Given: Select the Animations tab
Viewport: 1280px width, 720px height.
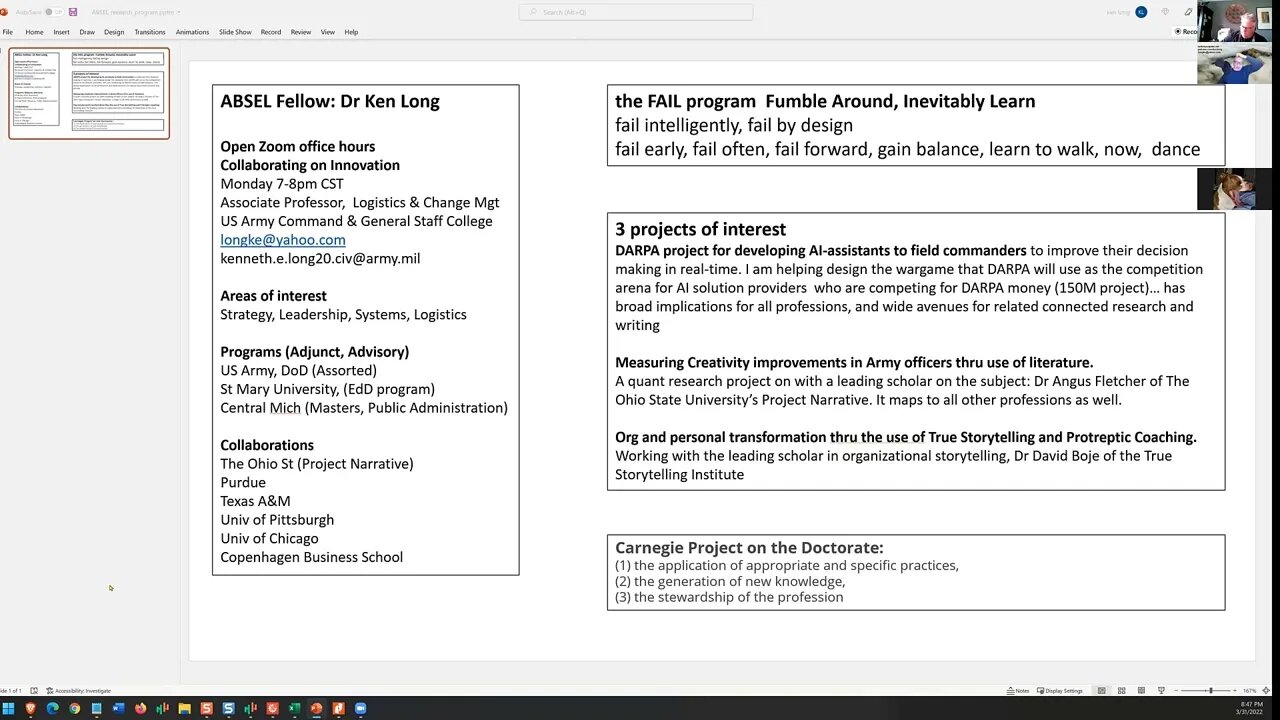Looking at the screenshot, I should [x=192, y=32].
